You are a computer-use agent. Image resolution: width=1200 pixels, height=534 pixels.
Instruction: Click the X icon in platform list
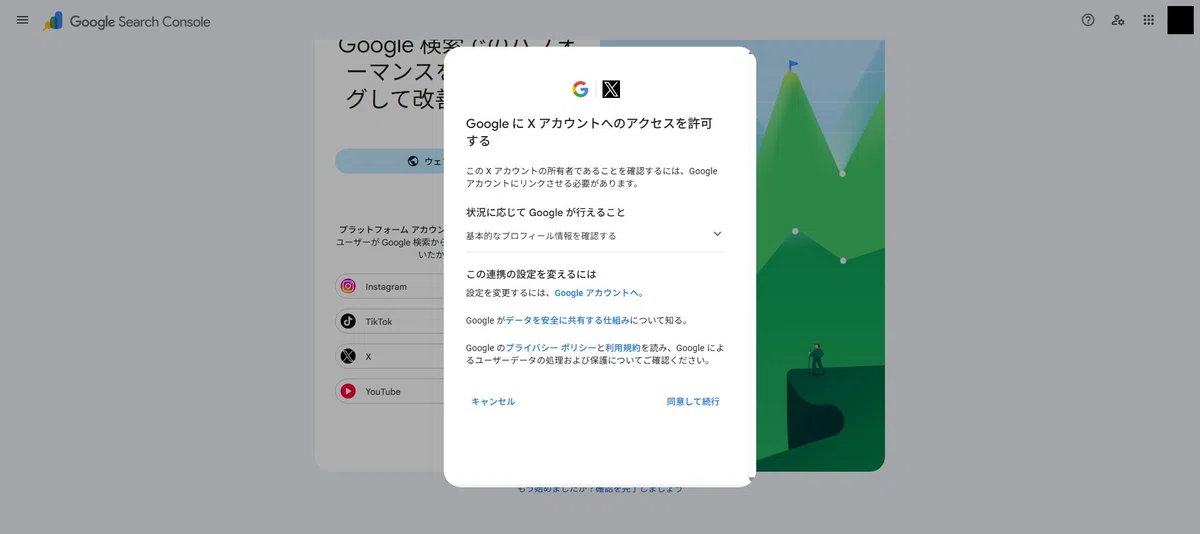click(348, 356)
